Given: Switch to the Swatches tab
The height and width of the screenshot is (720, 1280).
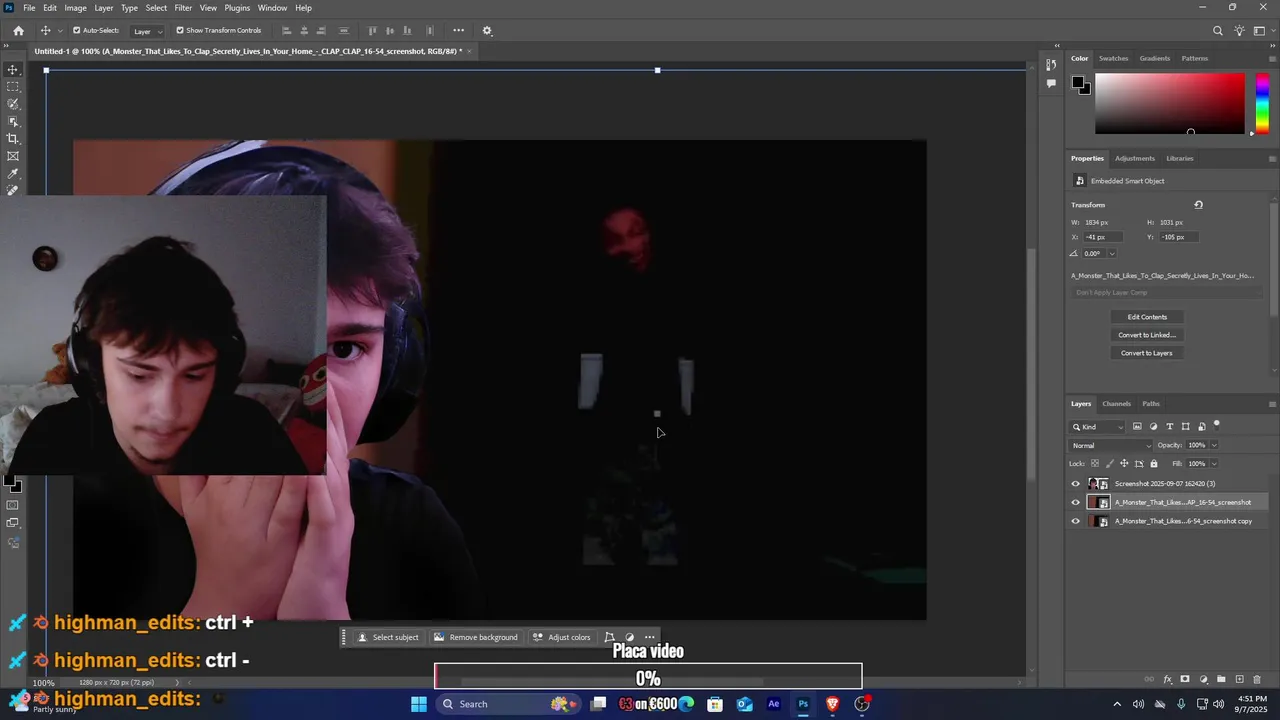Looking at the screenshot, I should click(x=1113, y=58).
